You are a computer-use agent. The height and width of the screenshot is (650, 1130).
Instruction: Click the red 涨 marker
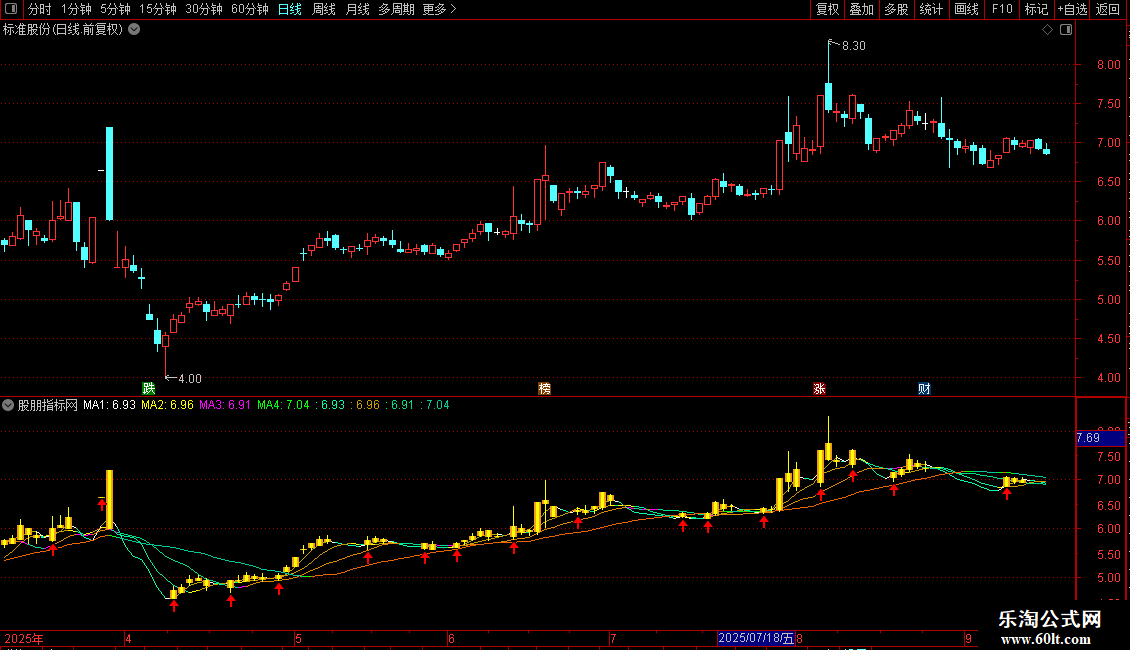819,388
